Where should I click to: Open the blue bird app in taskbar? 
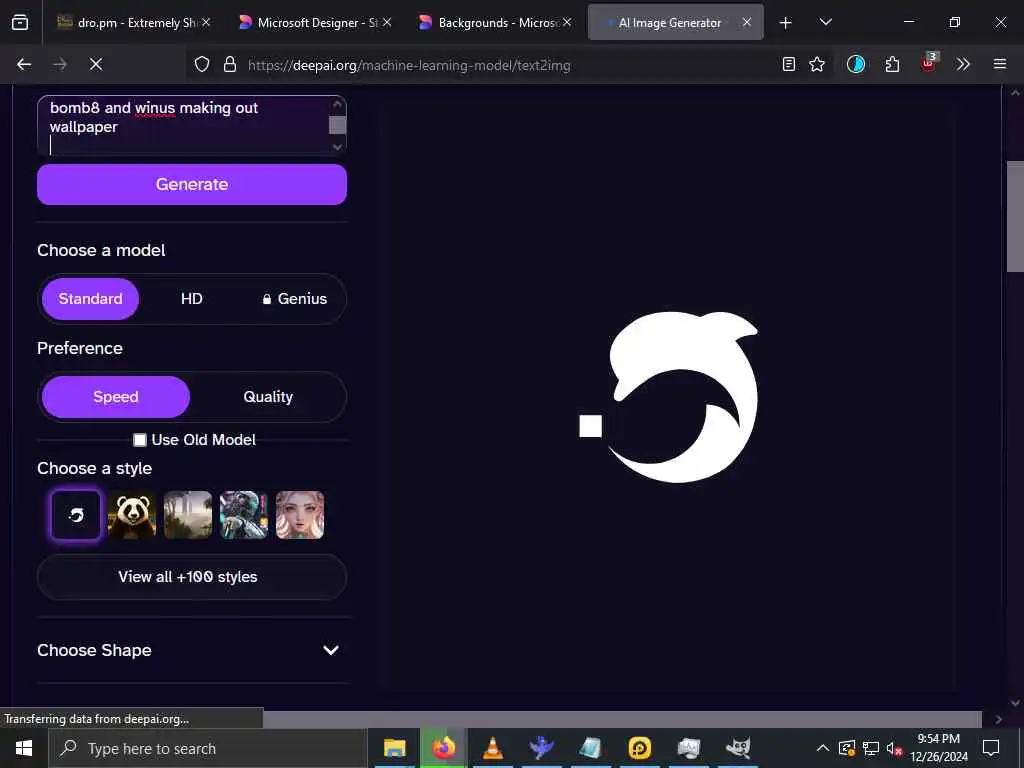(541, 748)
